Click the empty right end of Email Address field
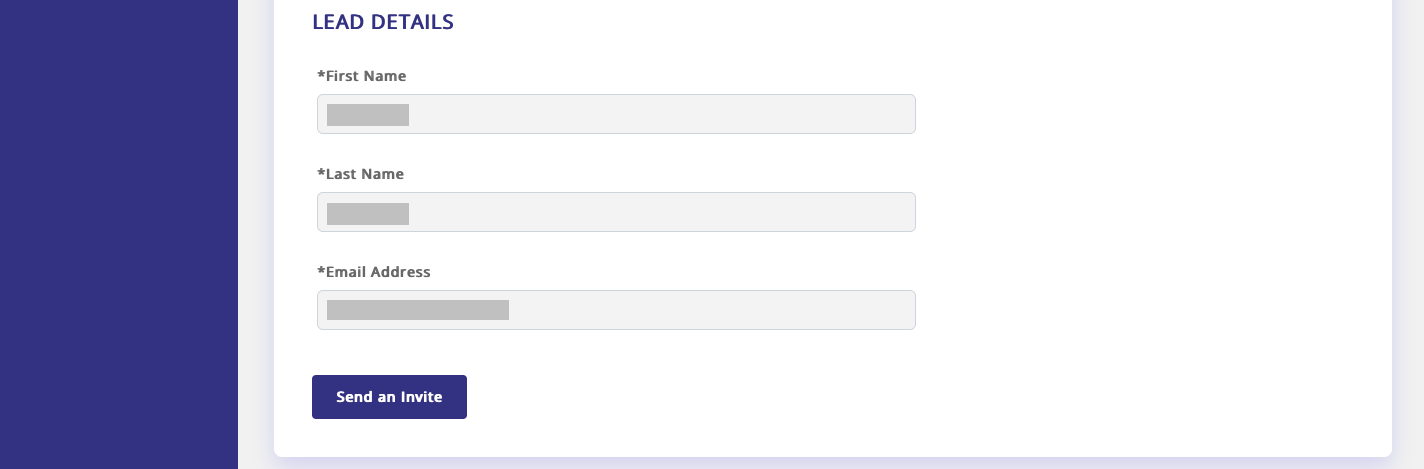This screenshot has width=1424, height=469. tap(860, 310)
